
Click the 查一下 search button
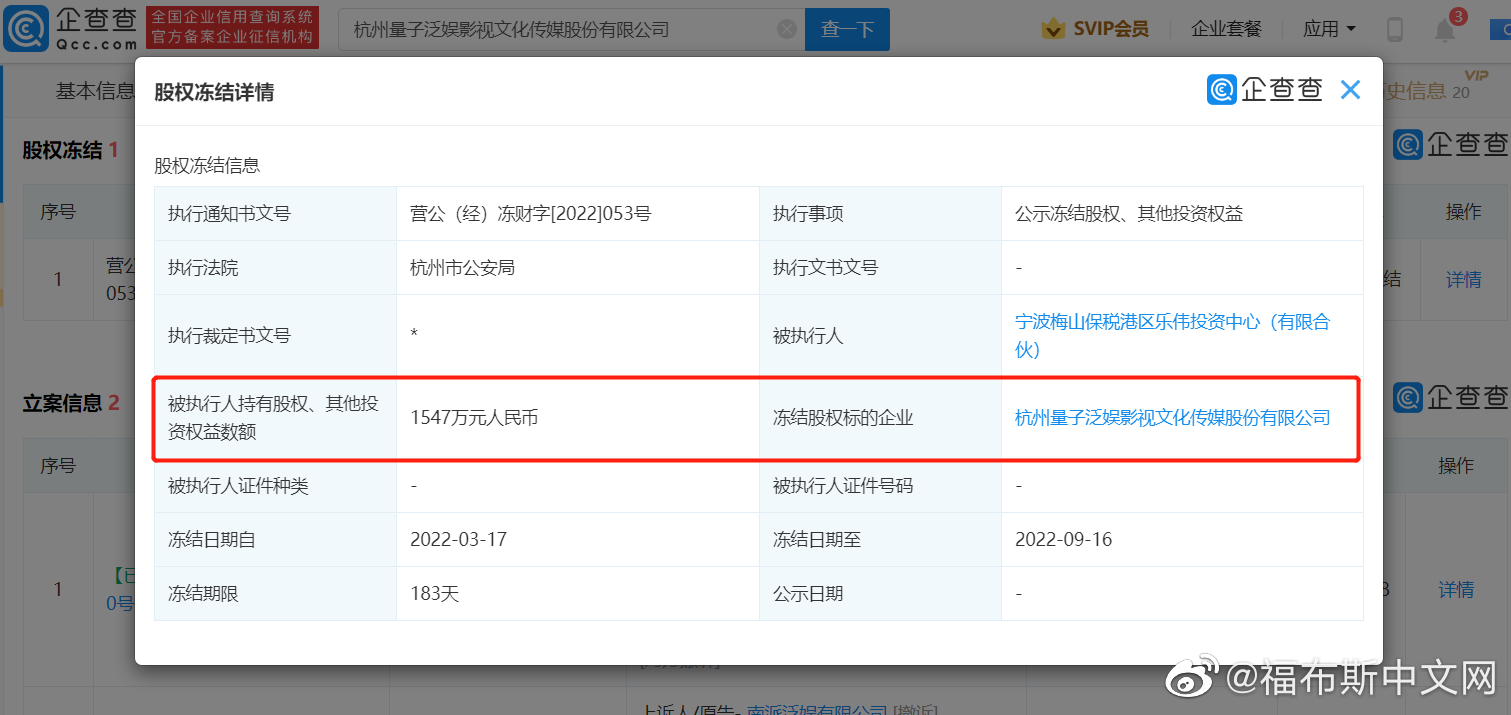[846, 29]
